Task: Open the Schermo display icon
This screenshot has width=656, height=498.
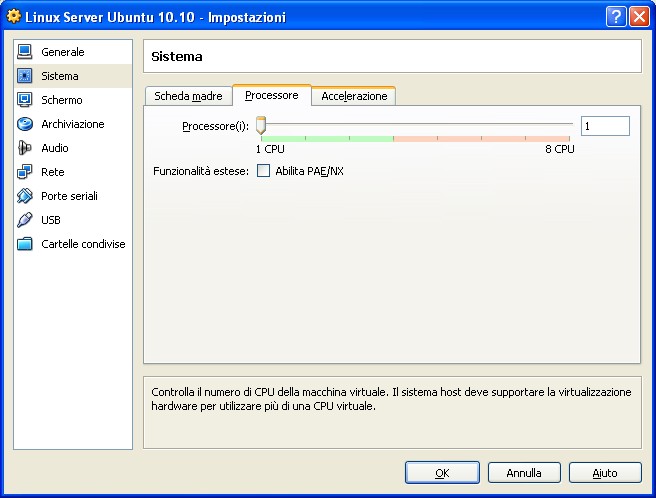Action: pyautogui.click(x=25, y=100)
